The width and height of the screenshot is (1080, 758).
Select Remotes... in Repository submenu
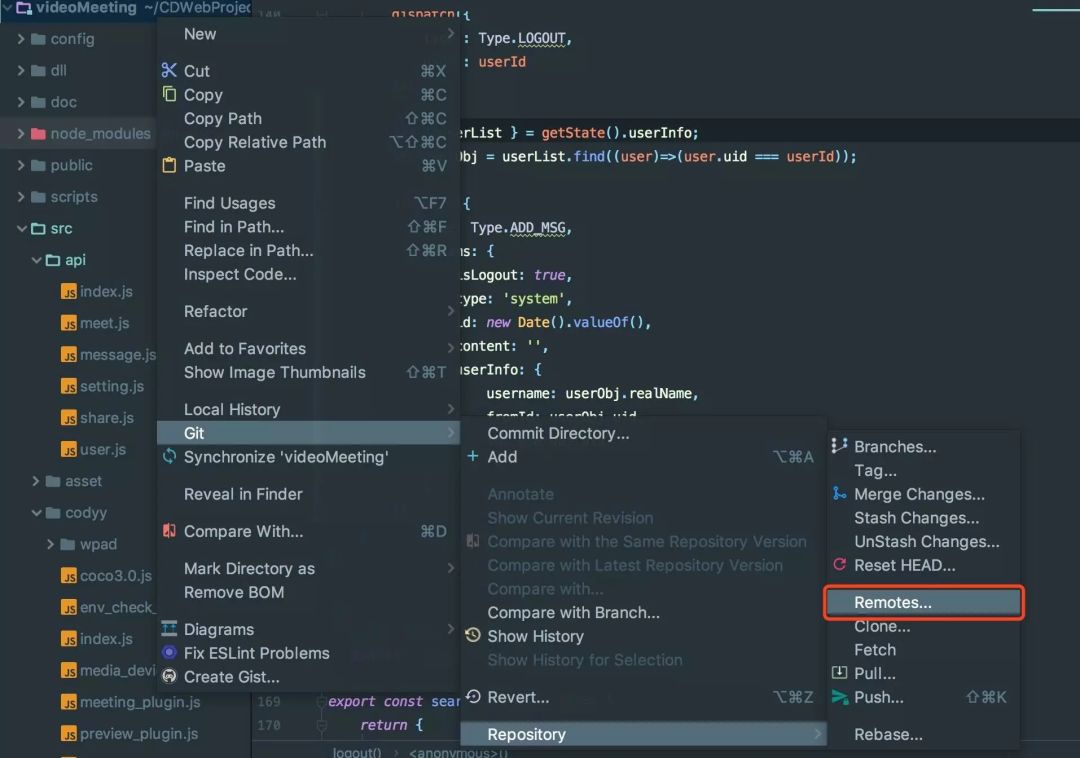924,602
